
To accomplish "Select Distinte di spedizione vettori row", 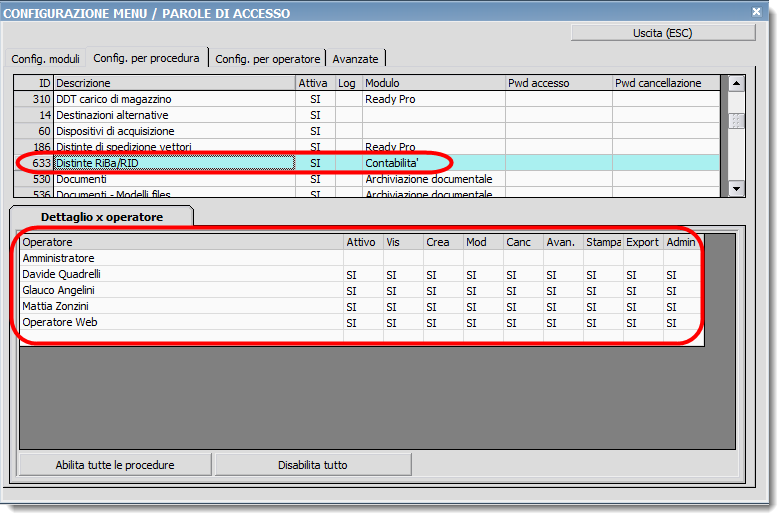I will click(x=366, y=146).
